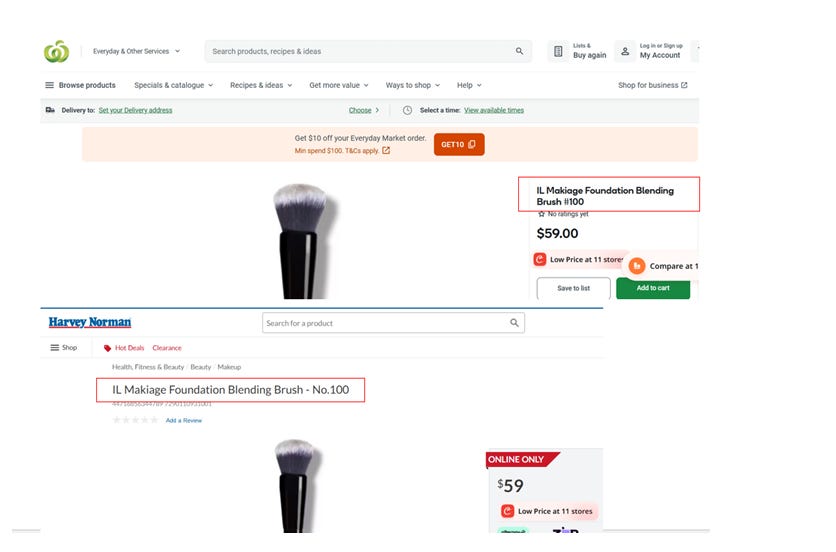Click the Harvey Norman star rating row
The width and height of the screenshot is (836, 552).
(135, 420)
